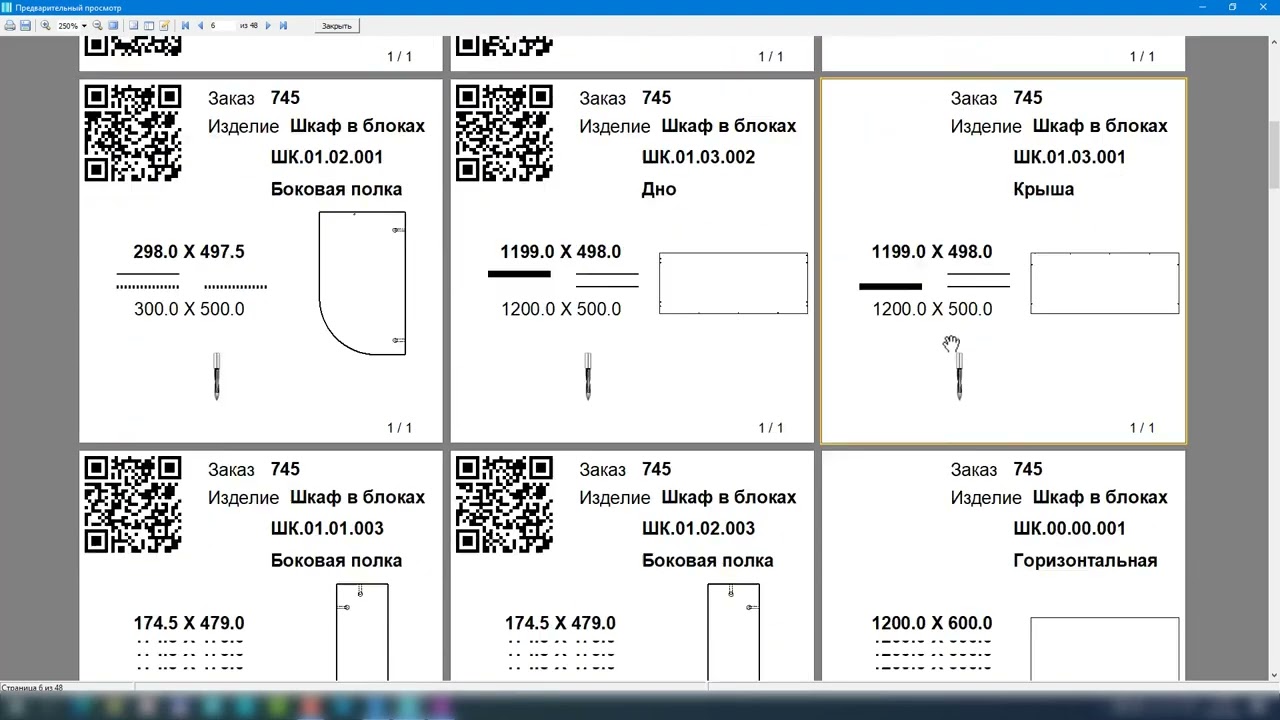Click the thumbnails panel icon
This screenshot has height=720, width=1280.
[x=149, y=26]
